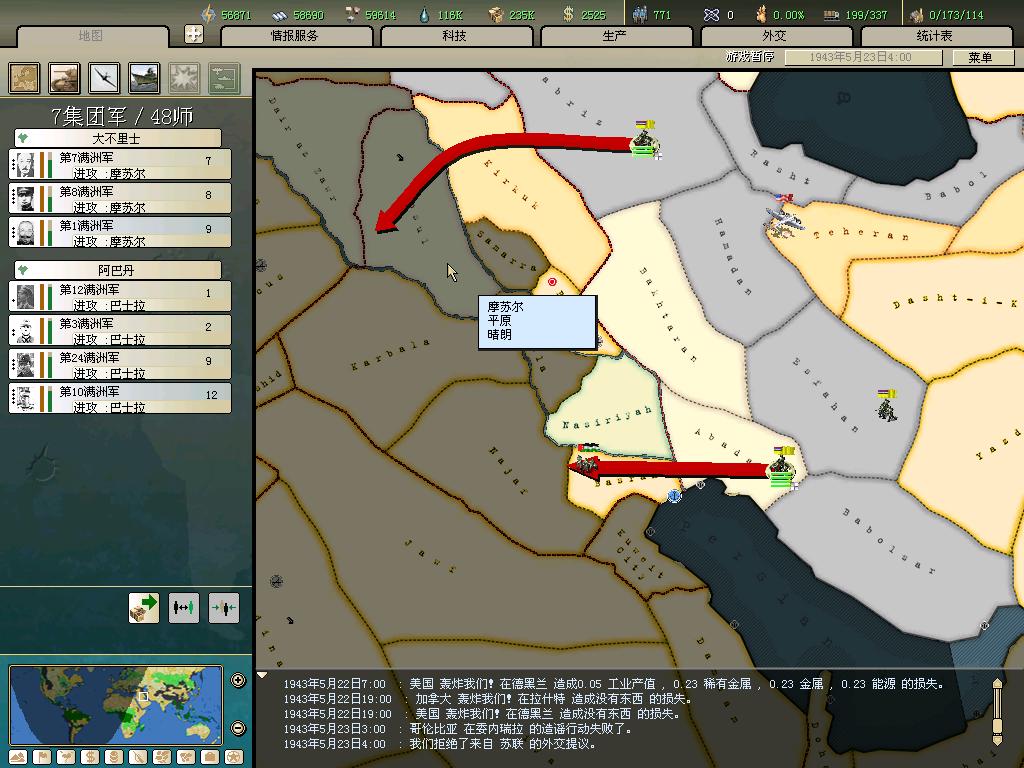Viewport: 1024px width, 768px height.
Task: Open the 外交 diplomacy tab
Action: [775, 36]
